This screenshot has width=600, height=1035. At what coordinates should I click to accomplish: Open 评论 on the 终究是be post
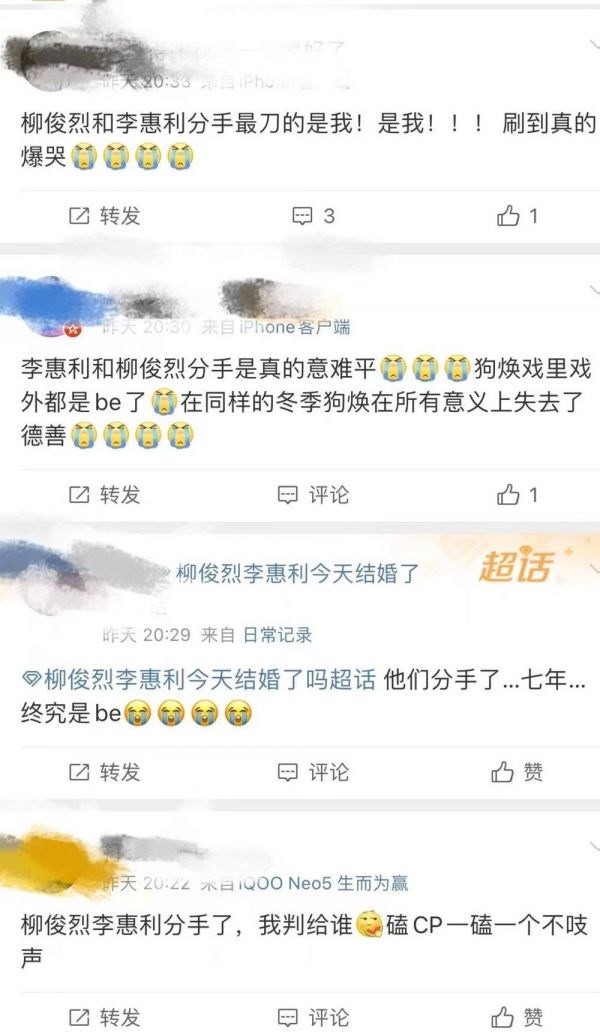pyautogui.click(x=314, y=772)
